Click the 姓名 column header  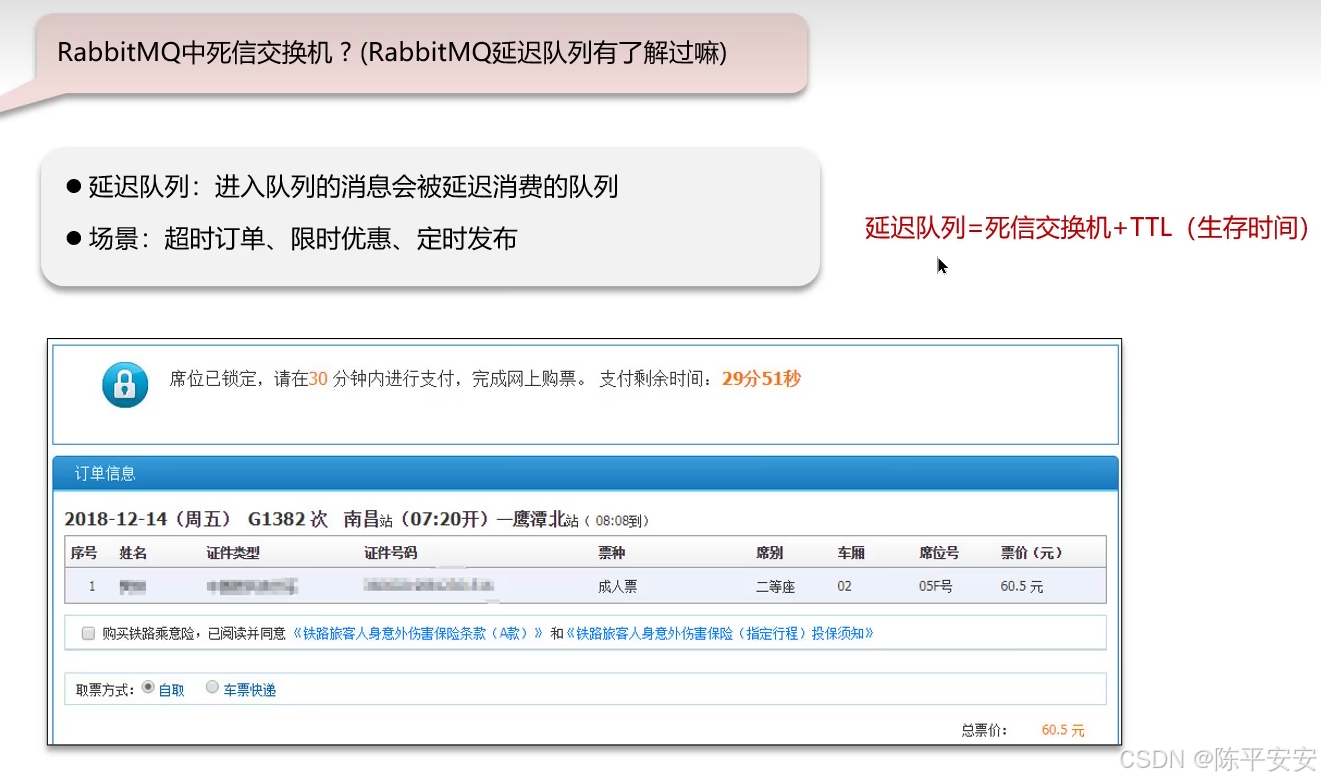pos(133,552)
